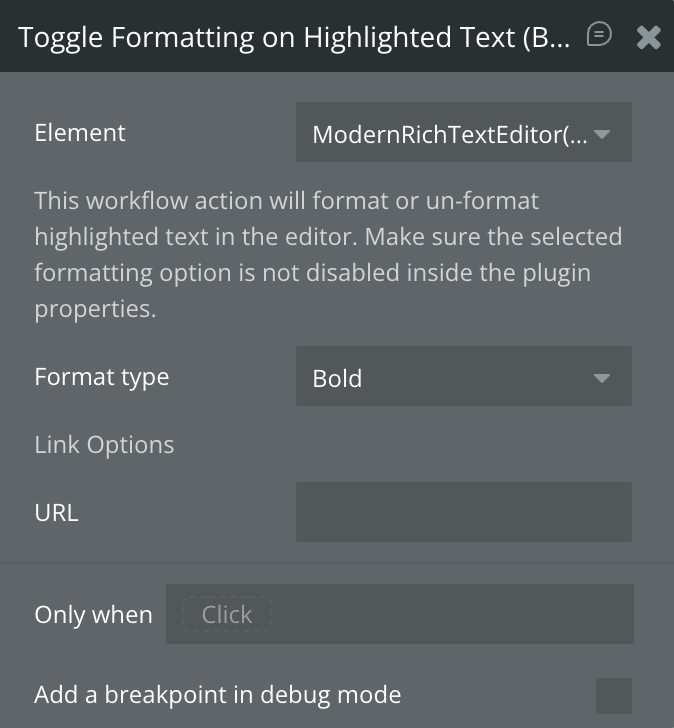The width and height of the screenshot is (674, 728).
Task: Enable the breakpoint in debug mode checkbox
Action: 613,695
